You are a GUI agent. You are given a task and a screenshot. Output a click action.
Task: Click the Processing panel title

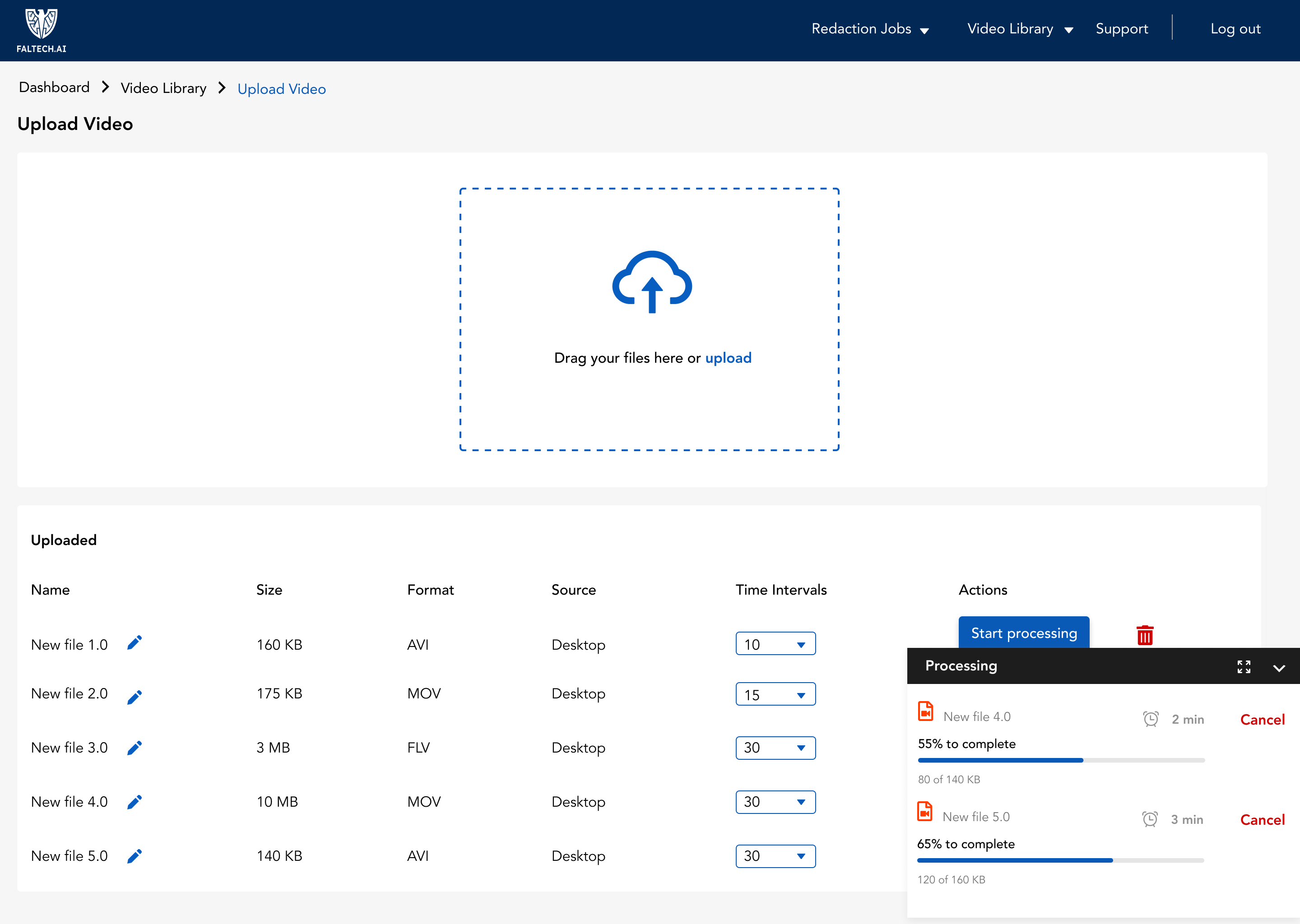tap(961, 665)
